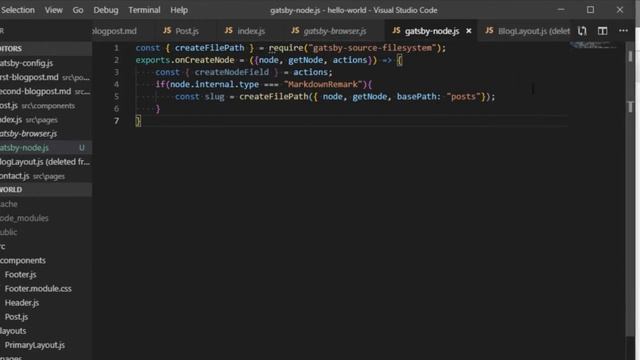The image size is (640, 360).
Task: Click basePath property on line 5
Action: (417, 97)
